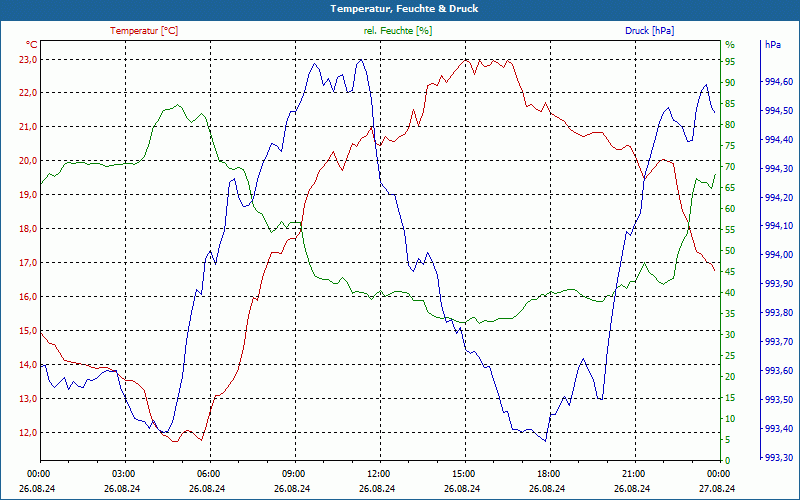
Task: Click the red '°C' axis unit label
Action: 32,44
